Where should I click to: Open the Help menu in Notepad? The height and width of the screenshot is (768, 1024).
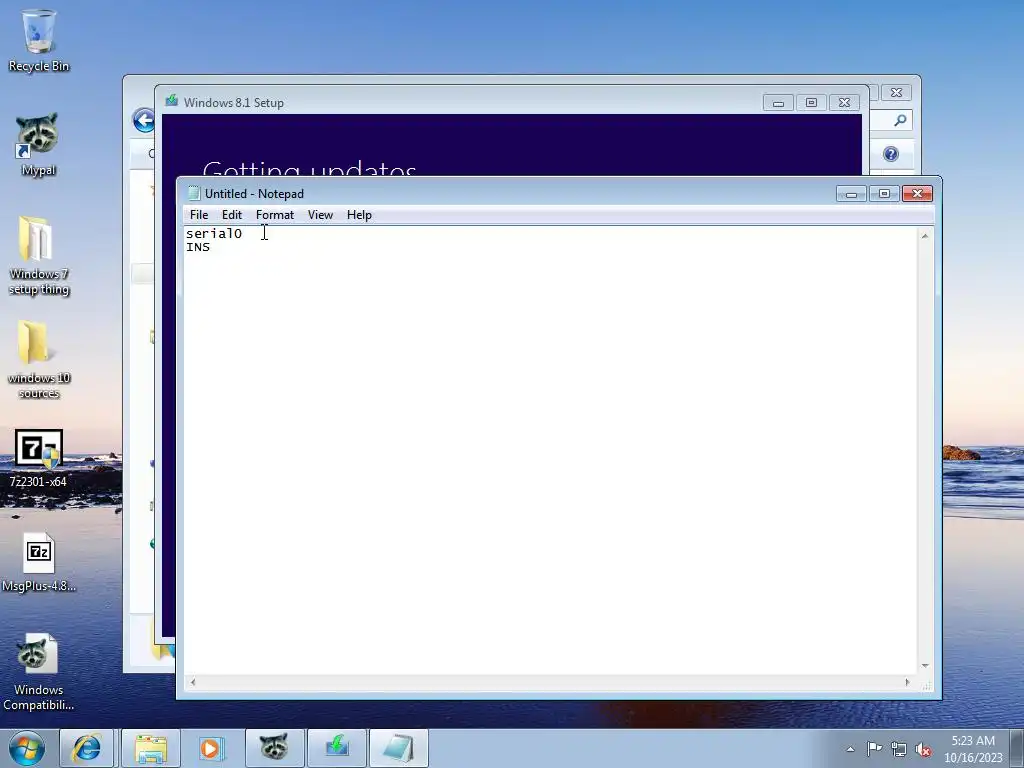click(359, 215)
